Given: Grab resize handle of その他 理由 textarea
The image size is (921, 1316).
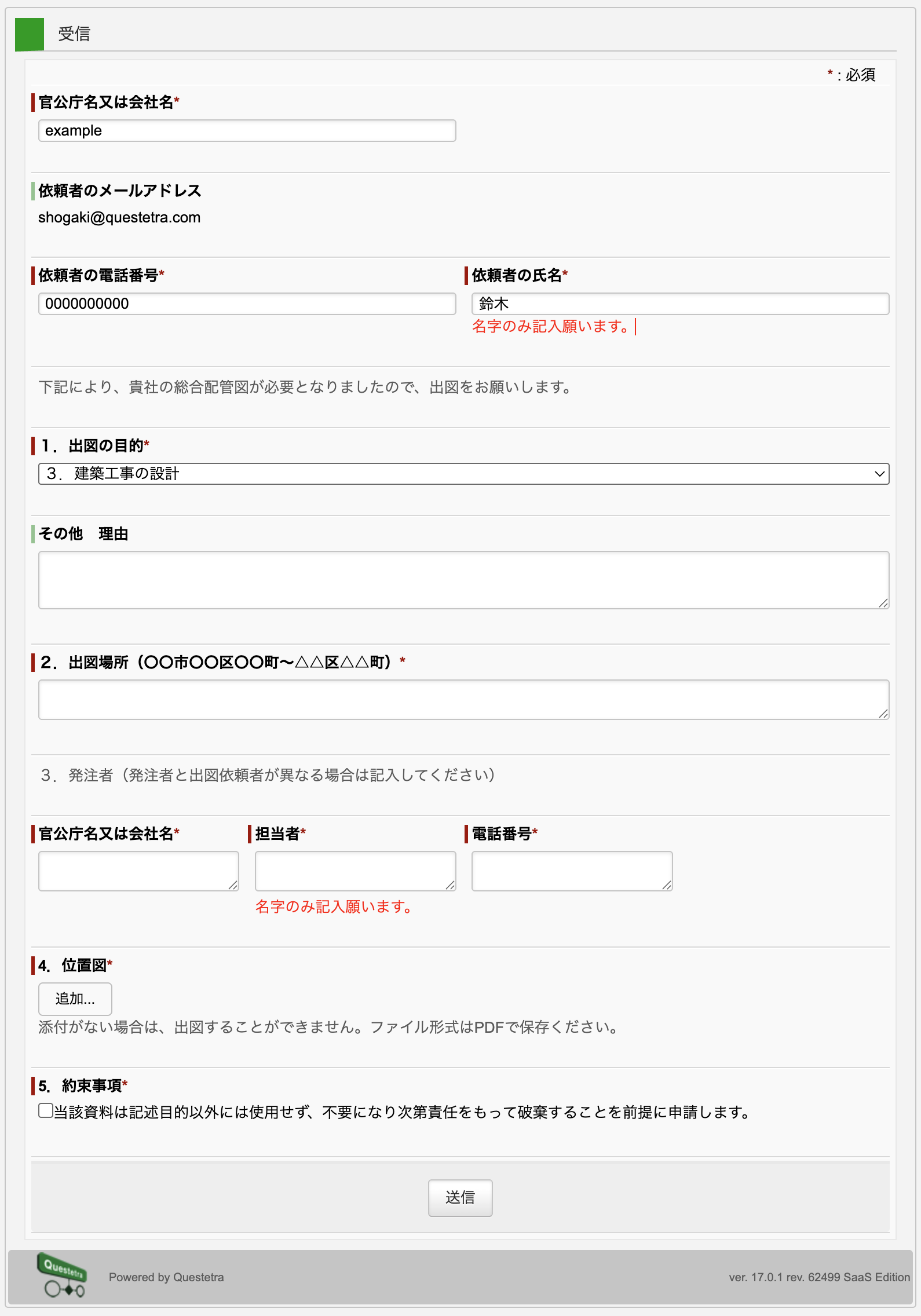Looking at the screenshot, I should coord(883,603).
